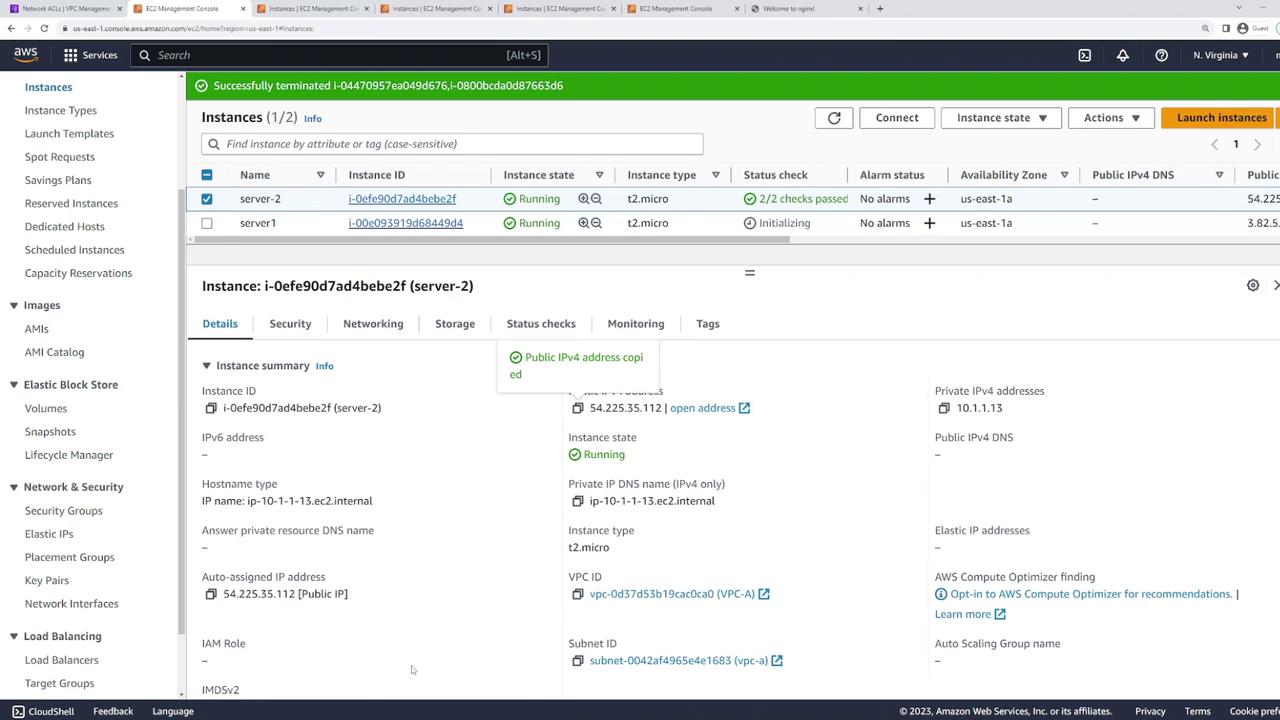The width and height of the screenshot is (1280, 720).
Task: Open the Status checks tab
Action: point(541,324)
